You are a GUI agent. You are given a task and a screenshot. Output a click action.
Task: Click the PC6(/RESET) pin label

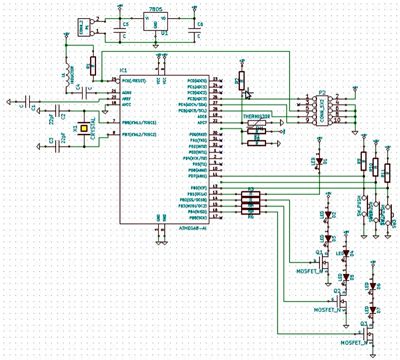coord(134,81)
